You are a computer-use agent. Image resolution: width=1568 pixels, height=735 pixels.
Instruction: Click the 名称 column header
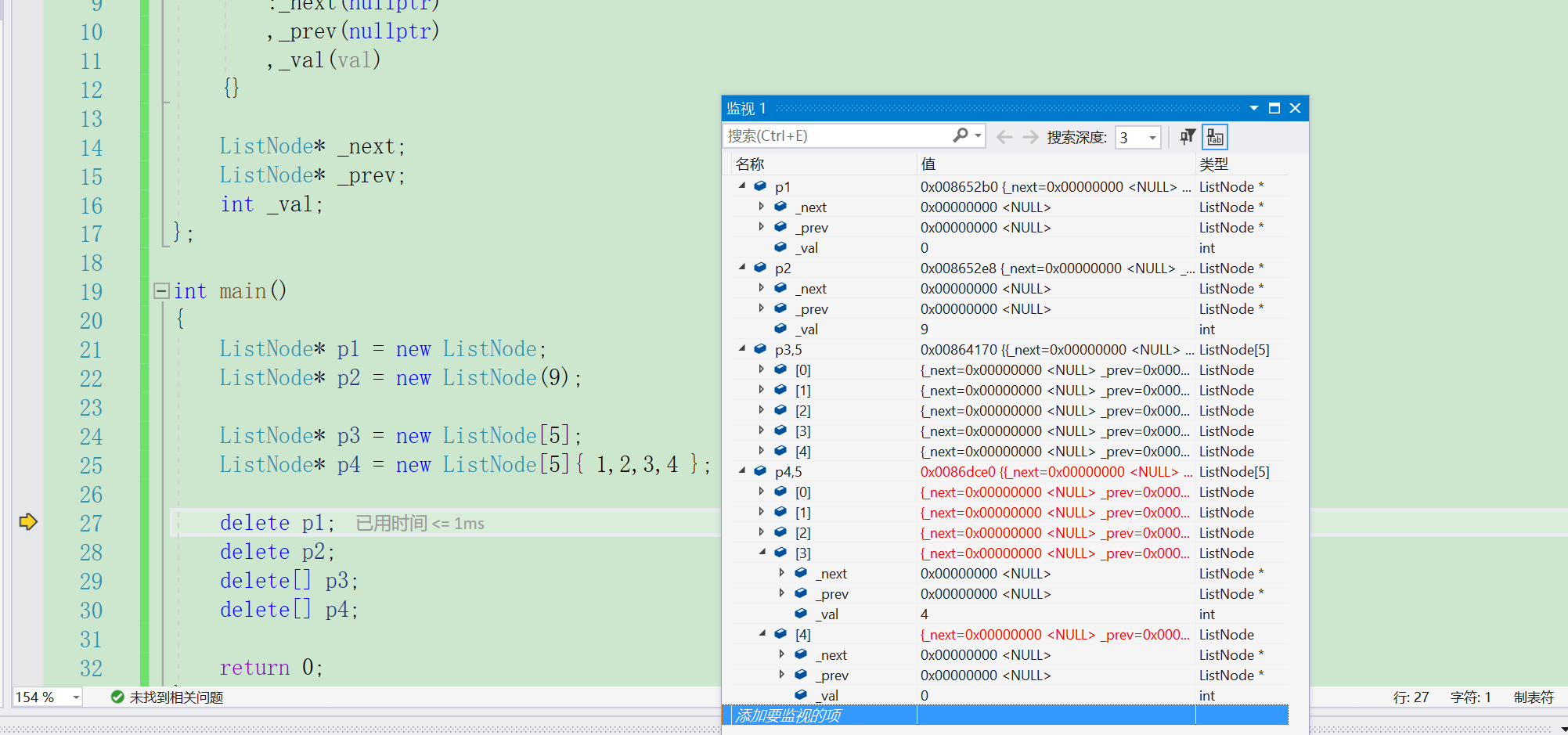(750, 164)
